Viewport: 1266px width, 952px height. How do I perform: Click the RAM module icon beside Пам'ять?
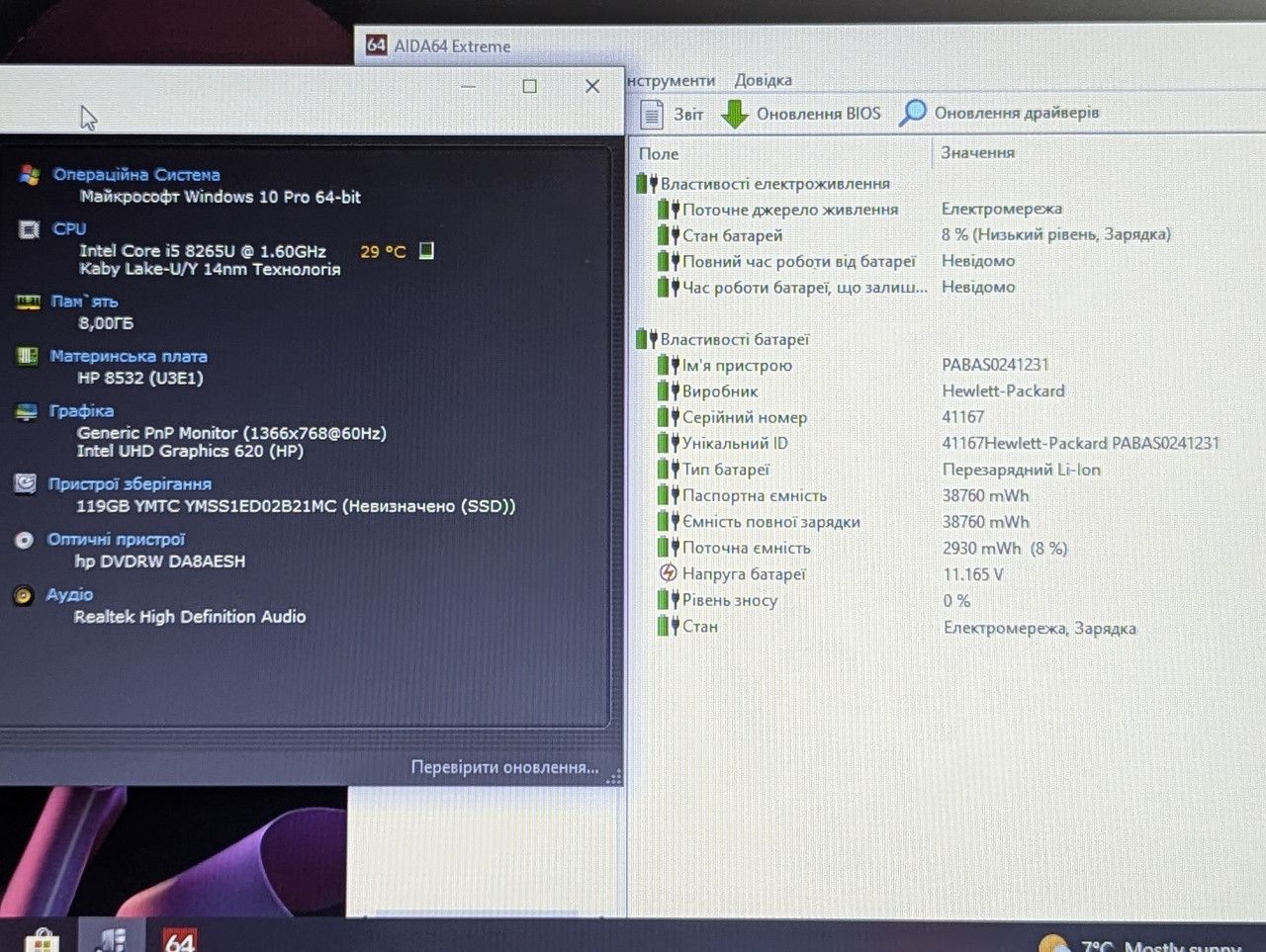coord(28,302)
